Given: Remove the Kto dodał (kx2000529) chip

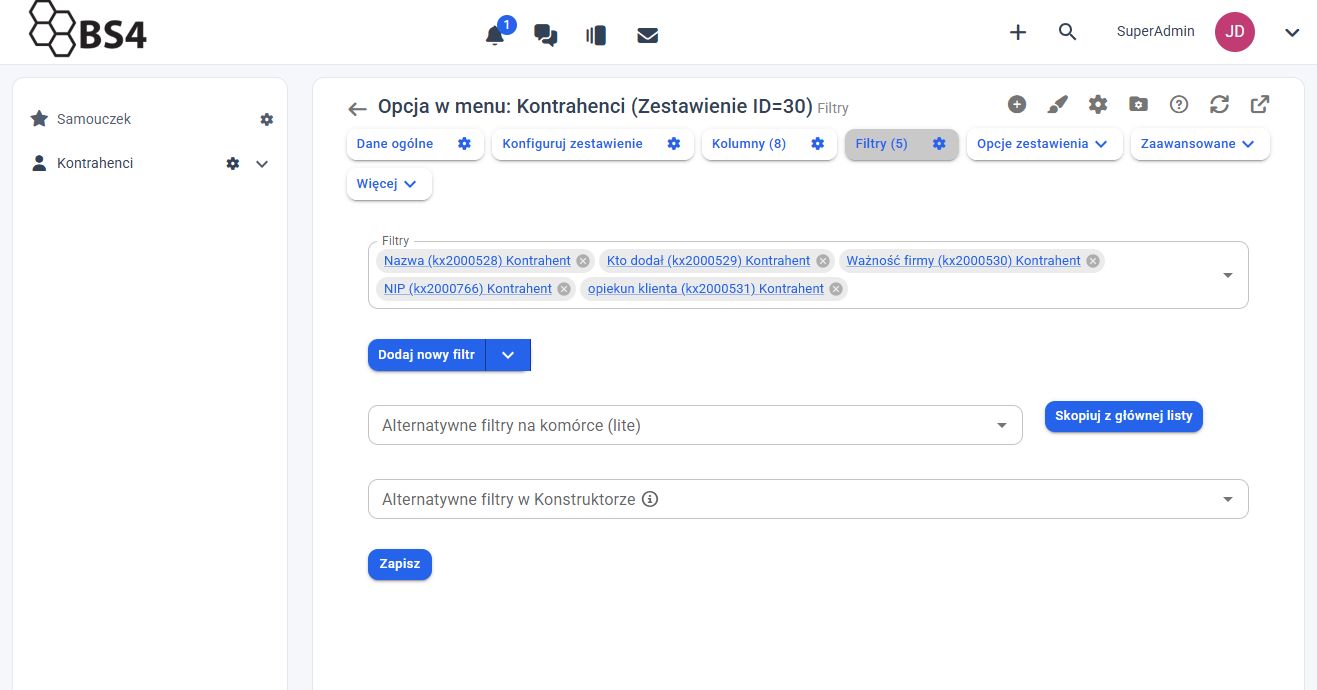Looking at the screenshot, I should tap(823, 261).
